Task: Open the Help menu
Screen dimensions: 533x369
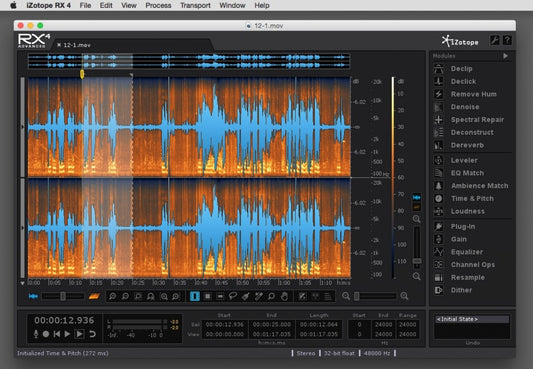Action: coord(262,5)
